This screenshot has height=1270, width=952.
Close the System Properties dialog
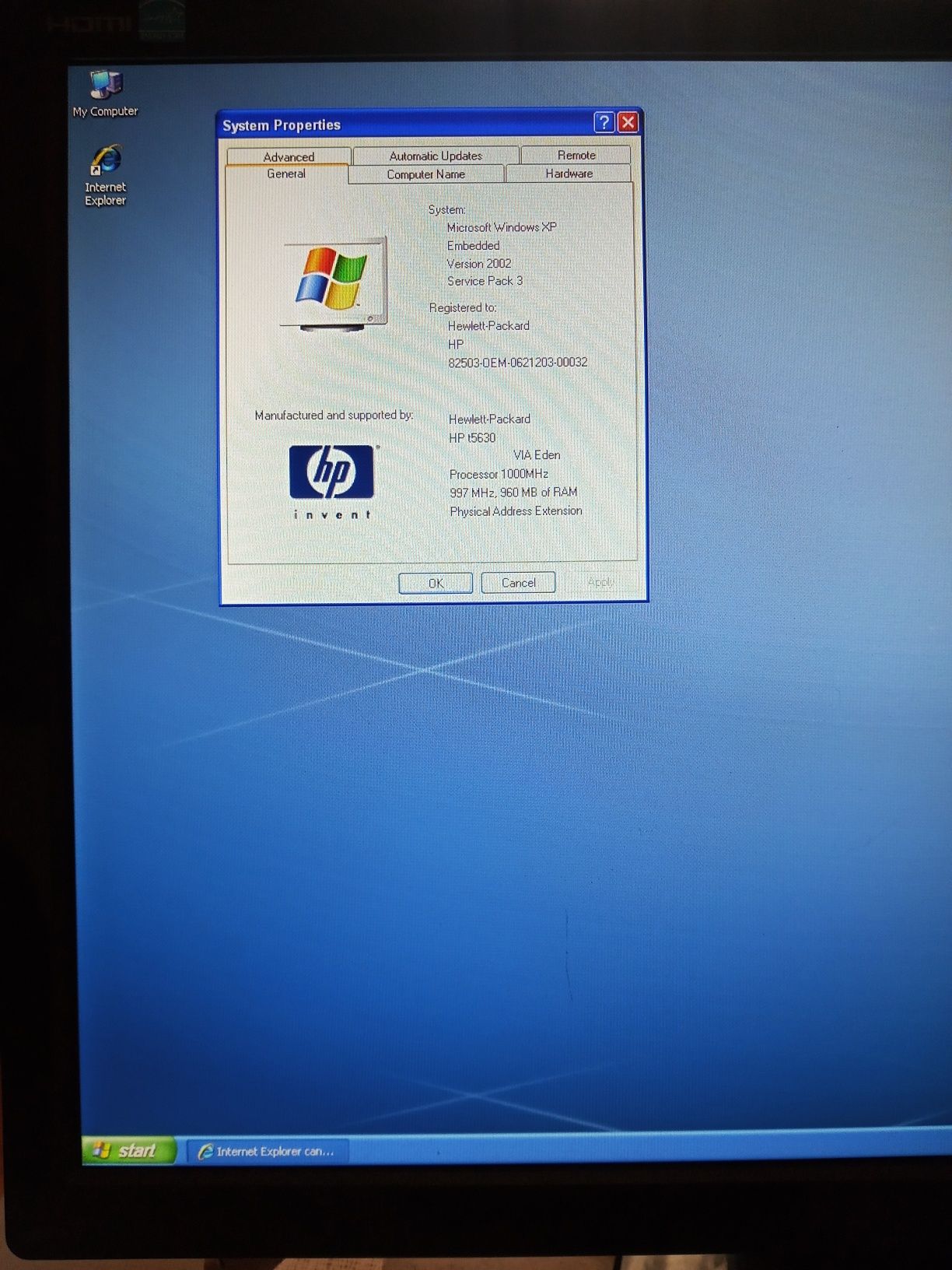628,122
